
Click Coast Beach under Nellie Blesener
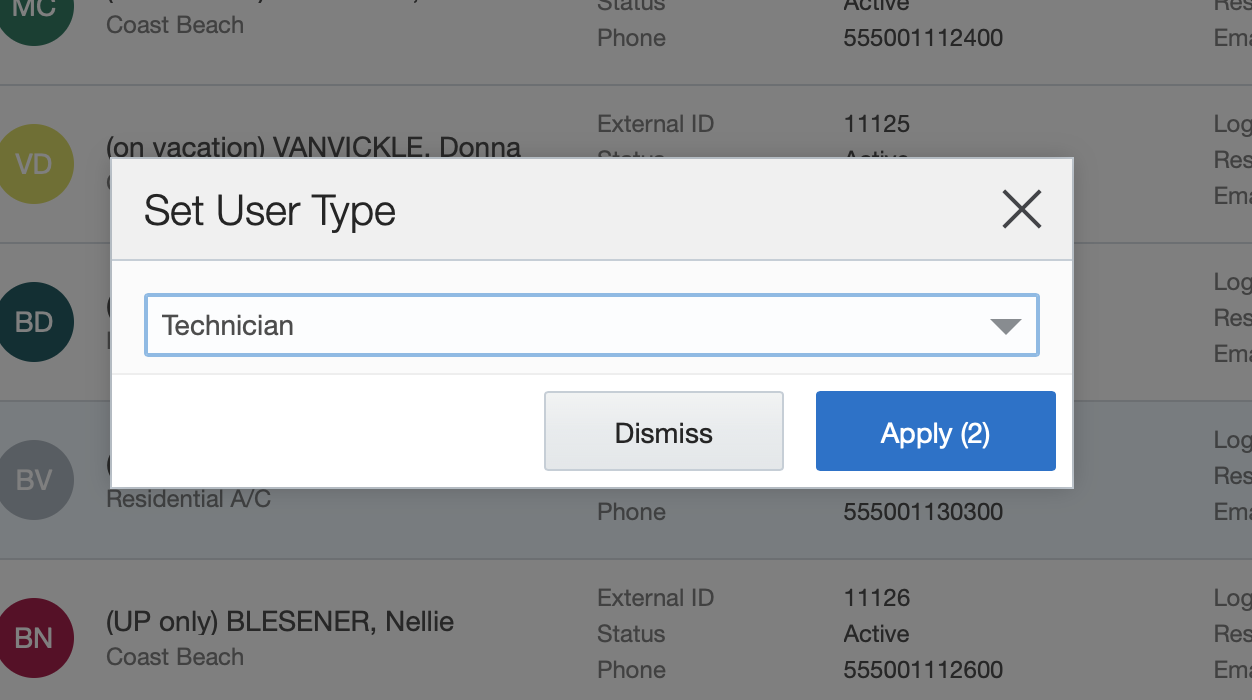tap(174, 657)
